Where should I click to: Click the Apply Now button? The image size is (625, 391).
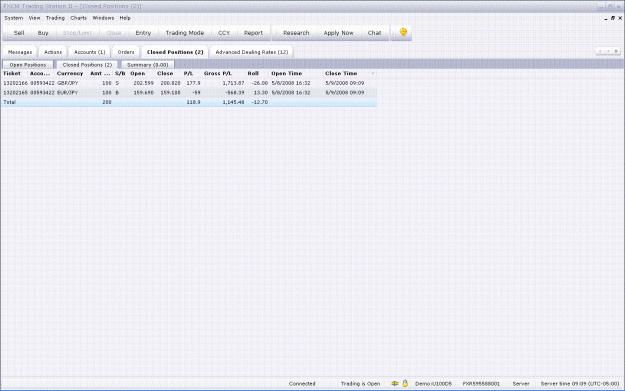[338, 33]
